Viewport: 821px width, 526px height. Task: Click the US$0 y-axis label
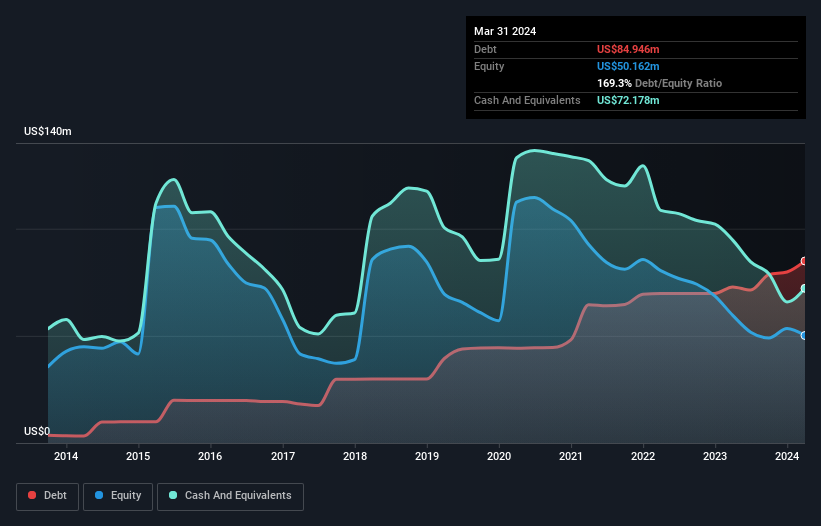tap(37, 431)
